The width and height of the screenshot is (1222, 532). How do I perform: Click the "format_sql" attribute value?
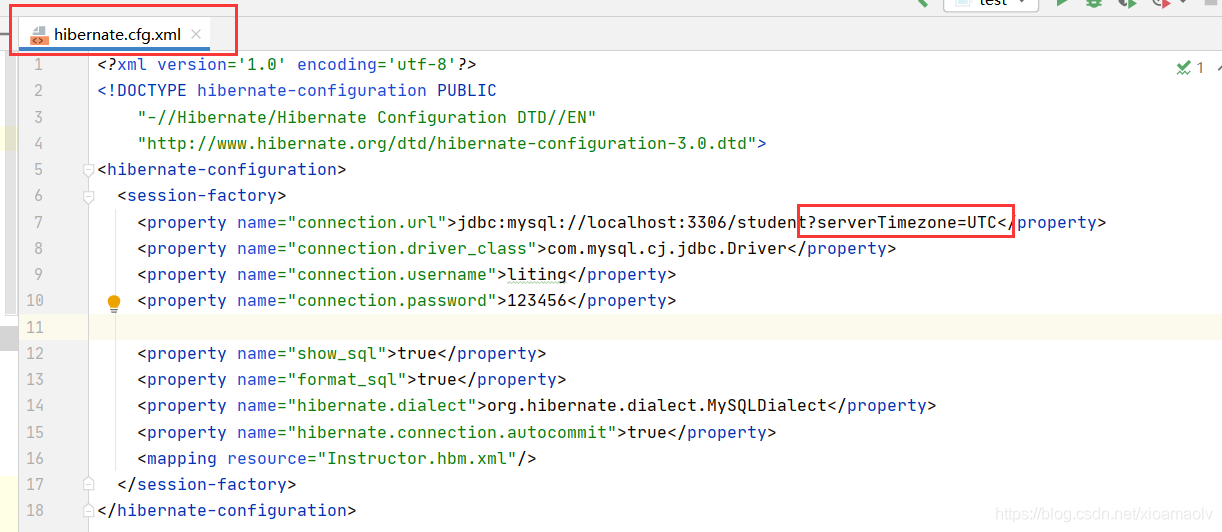click(x=347, y=379)
